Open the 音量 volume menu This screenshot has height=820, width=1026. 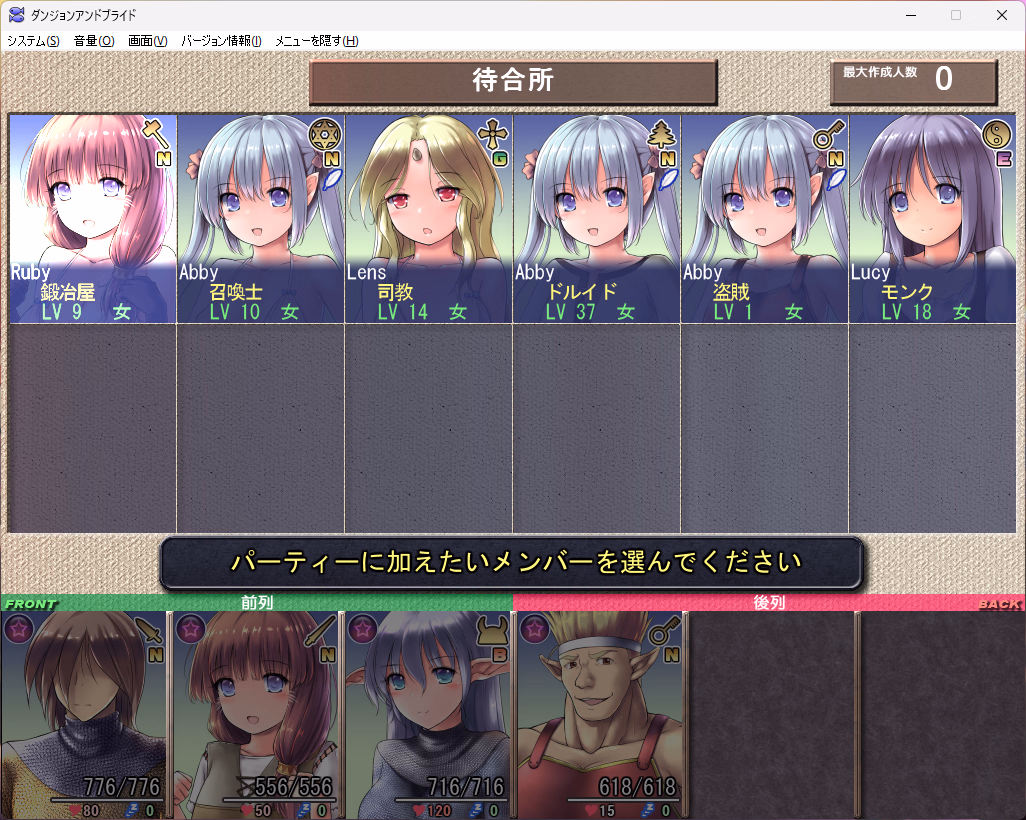(93, 41)
